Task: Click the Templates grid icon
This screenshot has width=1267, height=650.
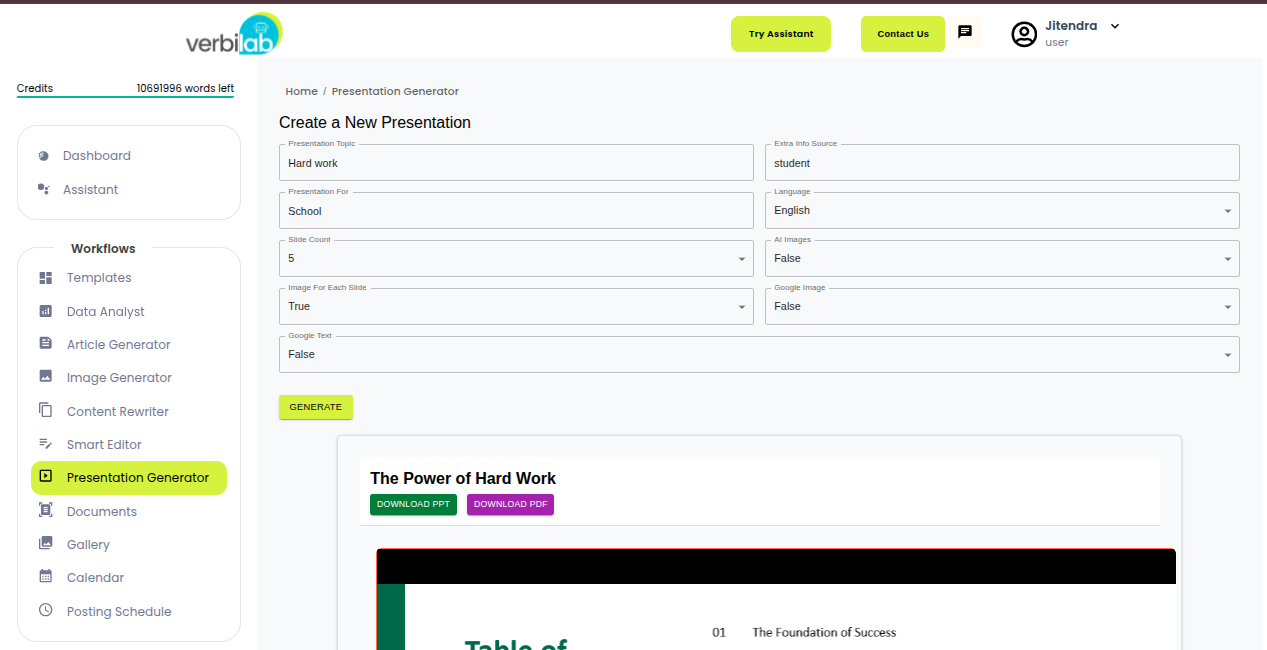Action: pyautogui.click(x=45, y=278)
